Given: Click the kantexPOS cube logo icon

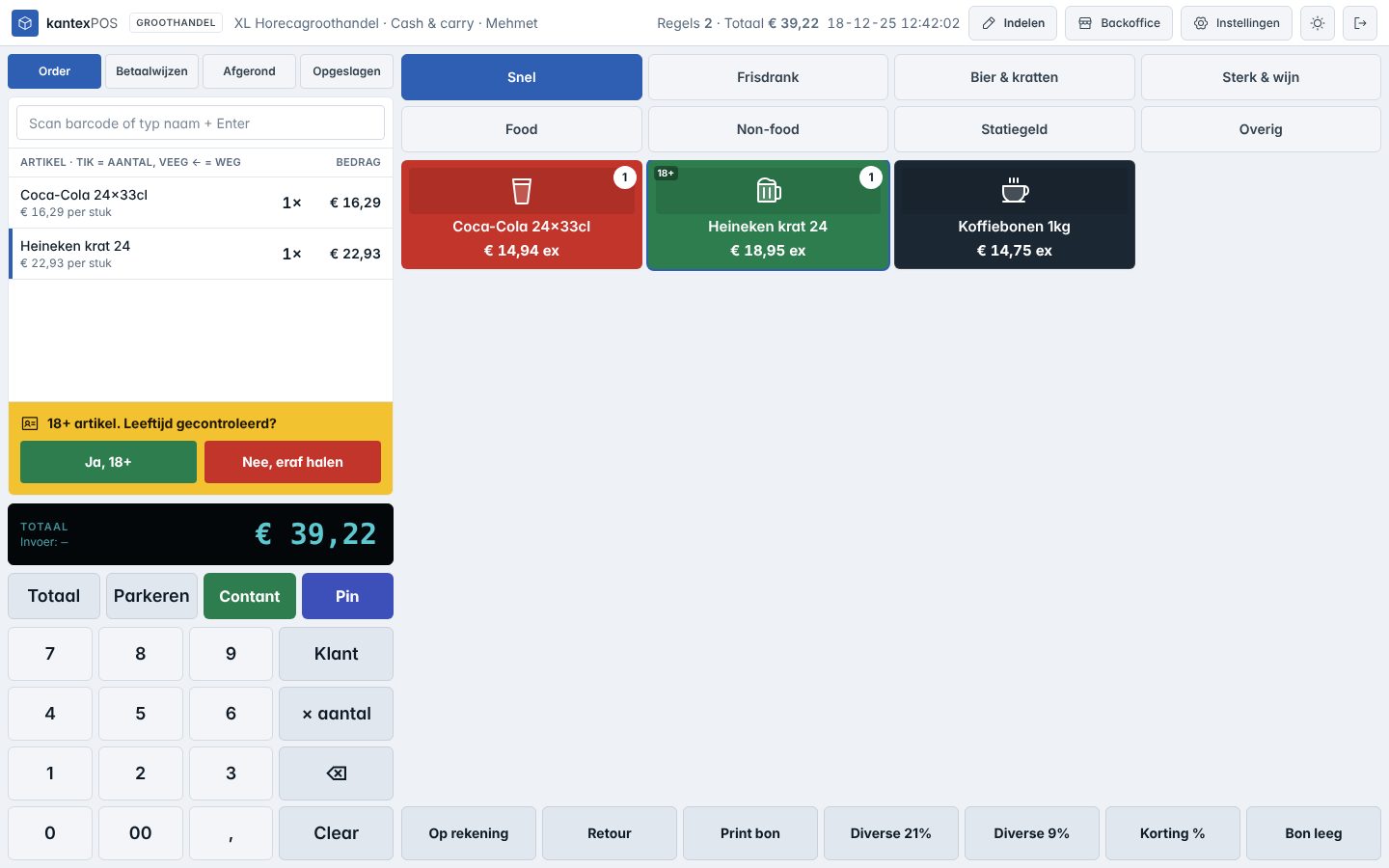Looking at the screenshot, I should pyautogui.click(x=25, y=23).
